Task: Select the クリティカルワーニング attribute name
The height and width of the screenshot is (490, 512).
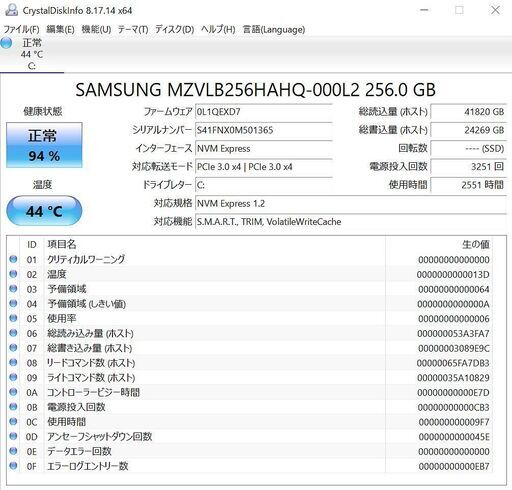Action: [x=86, y=259]
